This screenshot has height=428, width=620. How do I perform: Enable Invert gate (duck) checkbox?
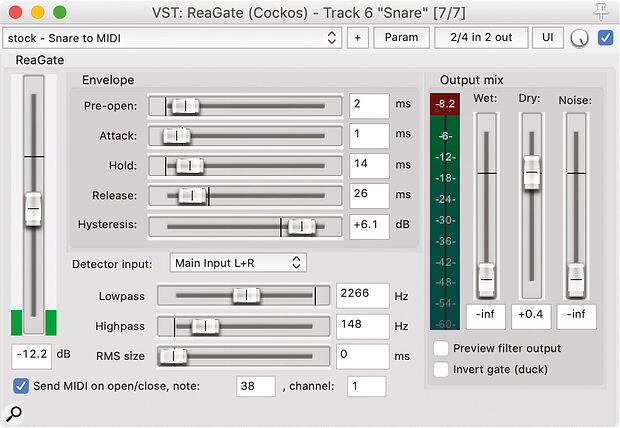(x=441, y=369)
